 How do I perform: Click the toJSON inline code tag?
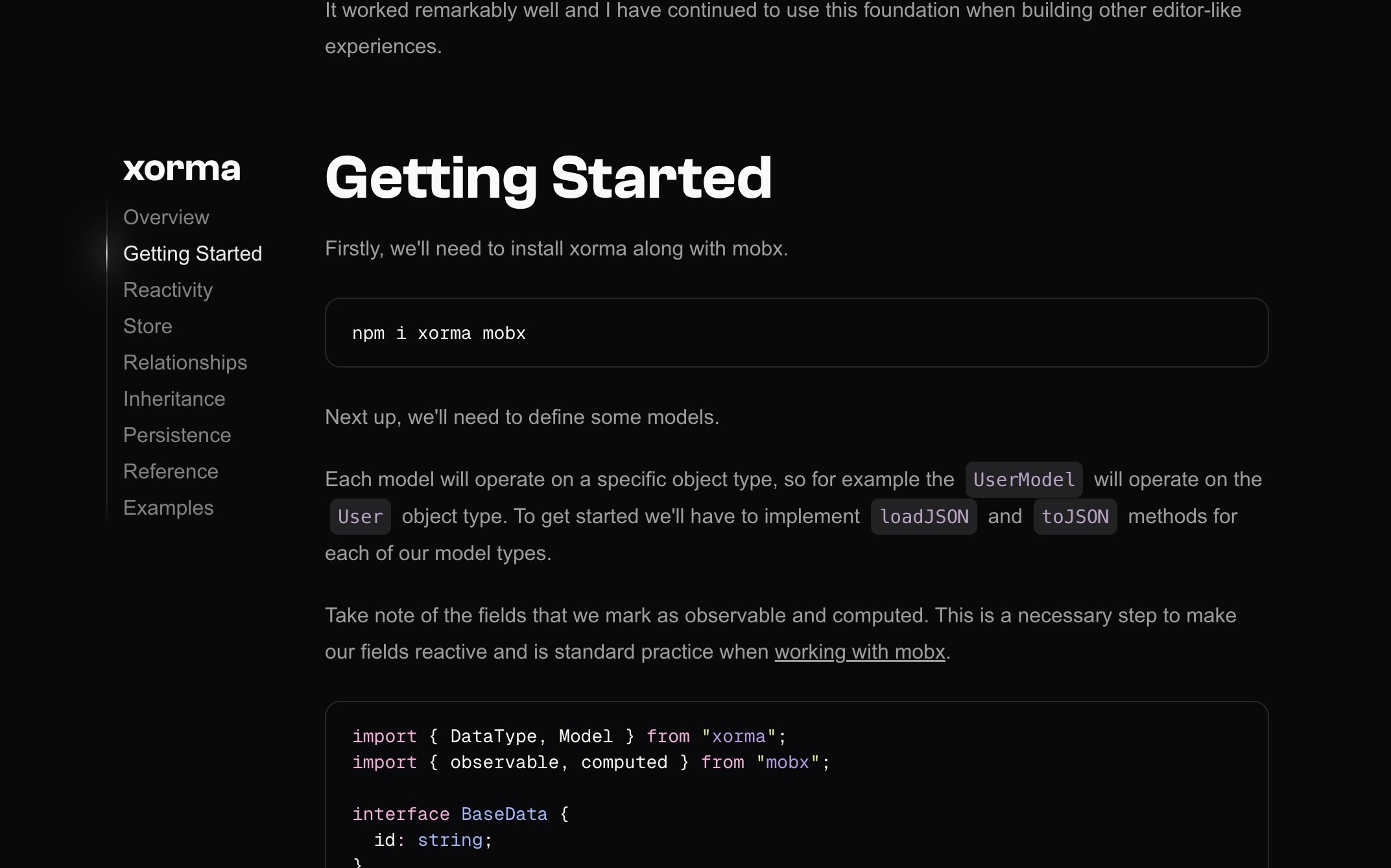[x=1075, y=517]
